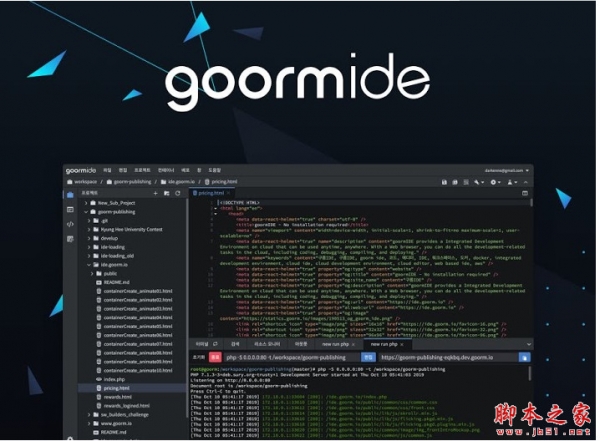600x441 pixels.
Task: Open the first menu after the goormide logo
Action: [107, 170]
